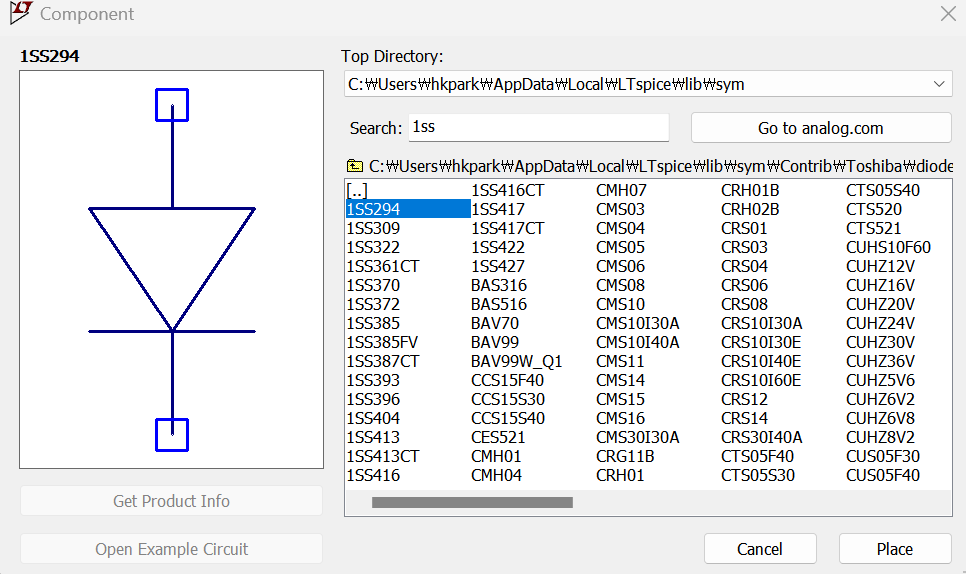The width and height of the screenshot is (966, 574).
Task: Select the 1SS427 entry
Action: pyautogui.click(x=498, y=267)
